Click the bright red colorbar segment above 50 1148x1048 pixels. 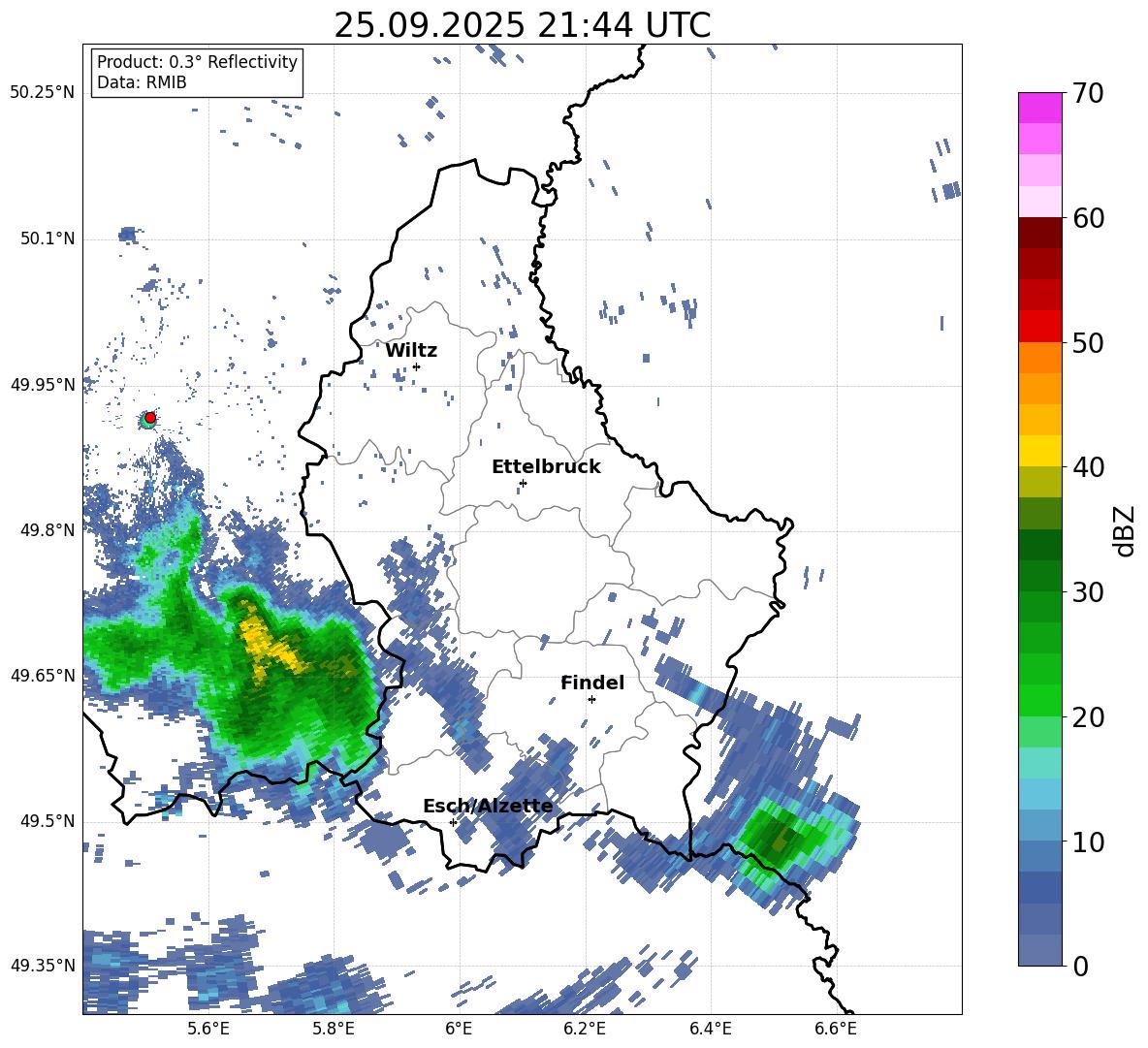[x=1039, y=326]
